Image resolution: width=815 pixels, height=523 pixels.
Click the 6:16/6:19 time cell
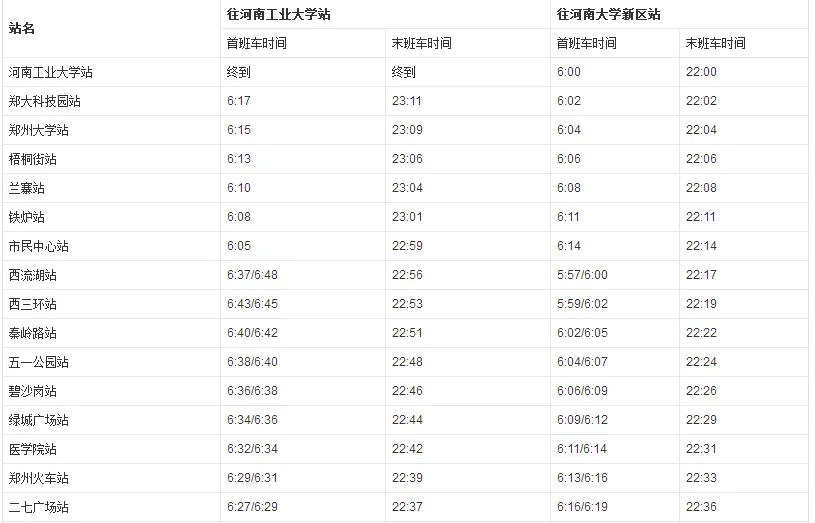tap(582, 507)
